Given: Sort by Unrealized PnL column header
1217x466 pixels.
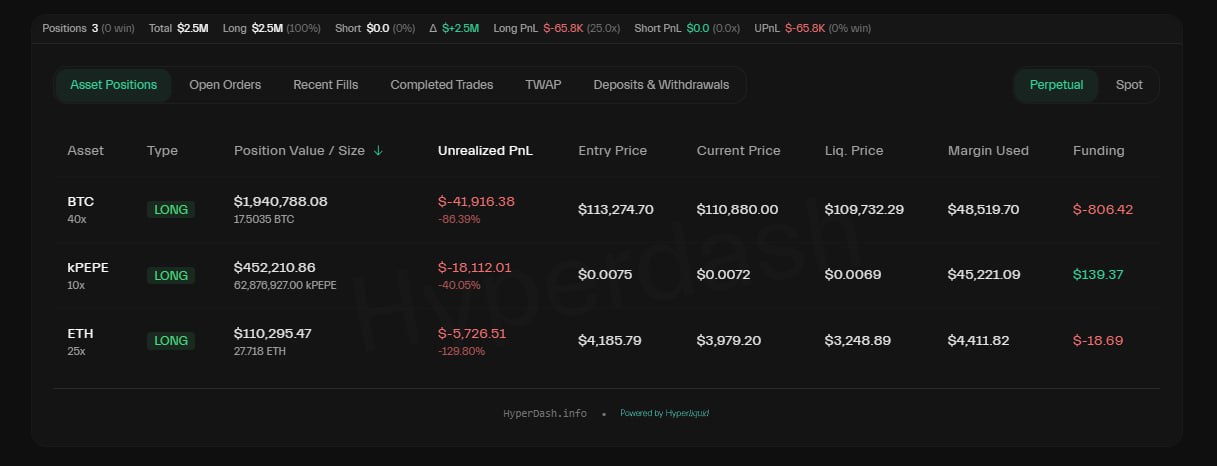Looking at the screenshot, I should [x=485, y=151].
